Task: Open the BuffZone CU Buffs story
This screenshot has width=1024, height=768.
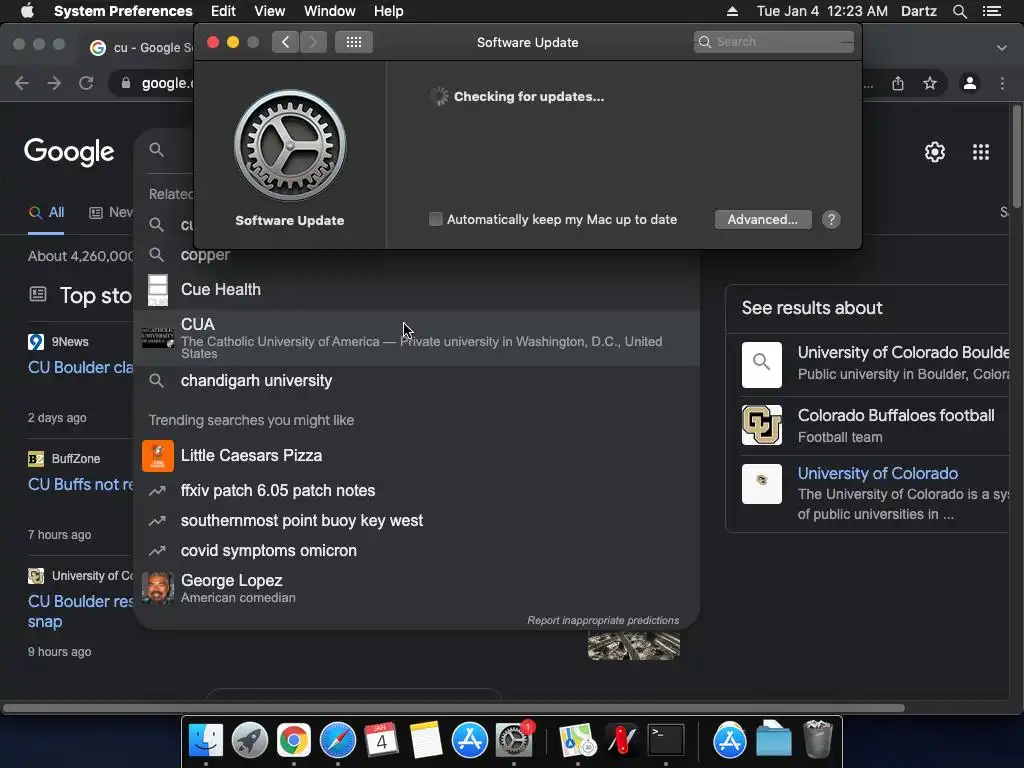Action: tap(80, 484)
